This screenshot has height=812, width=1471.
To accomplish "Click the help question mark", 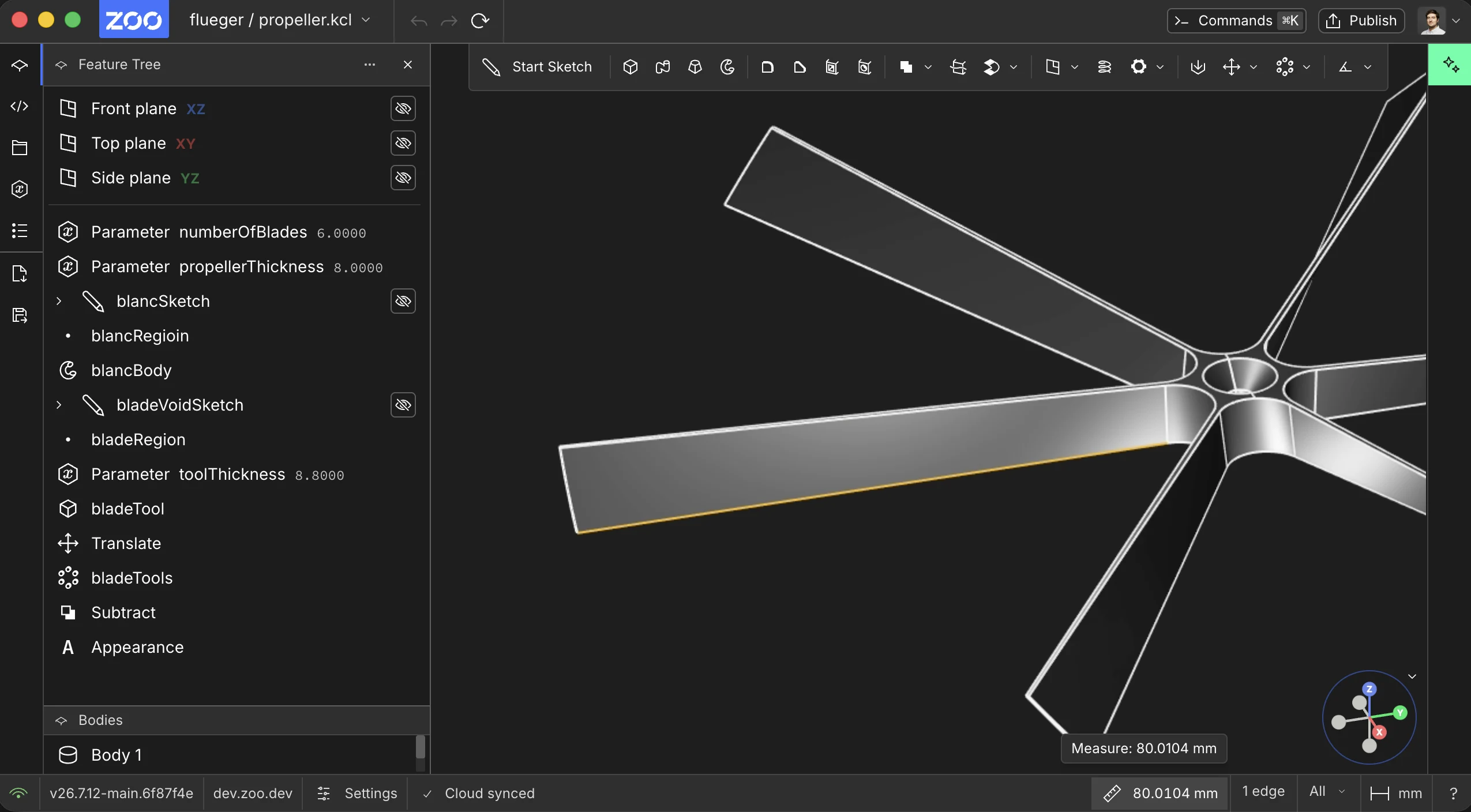I will pos(1453,794).
